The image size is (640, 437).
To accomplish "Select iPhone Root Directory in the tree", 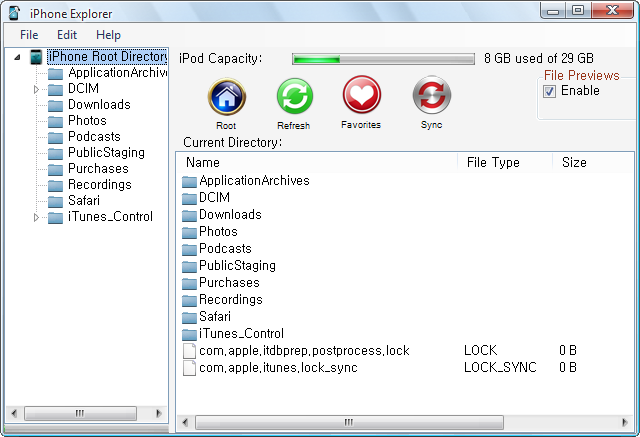I will (x=107, y=57).
